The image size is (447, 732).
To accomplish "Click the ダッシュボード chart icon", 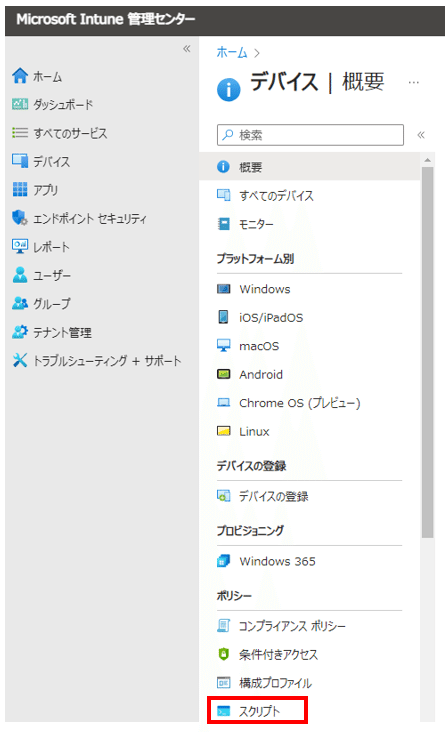I will point(20,104).
